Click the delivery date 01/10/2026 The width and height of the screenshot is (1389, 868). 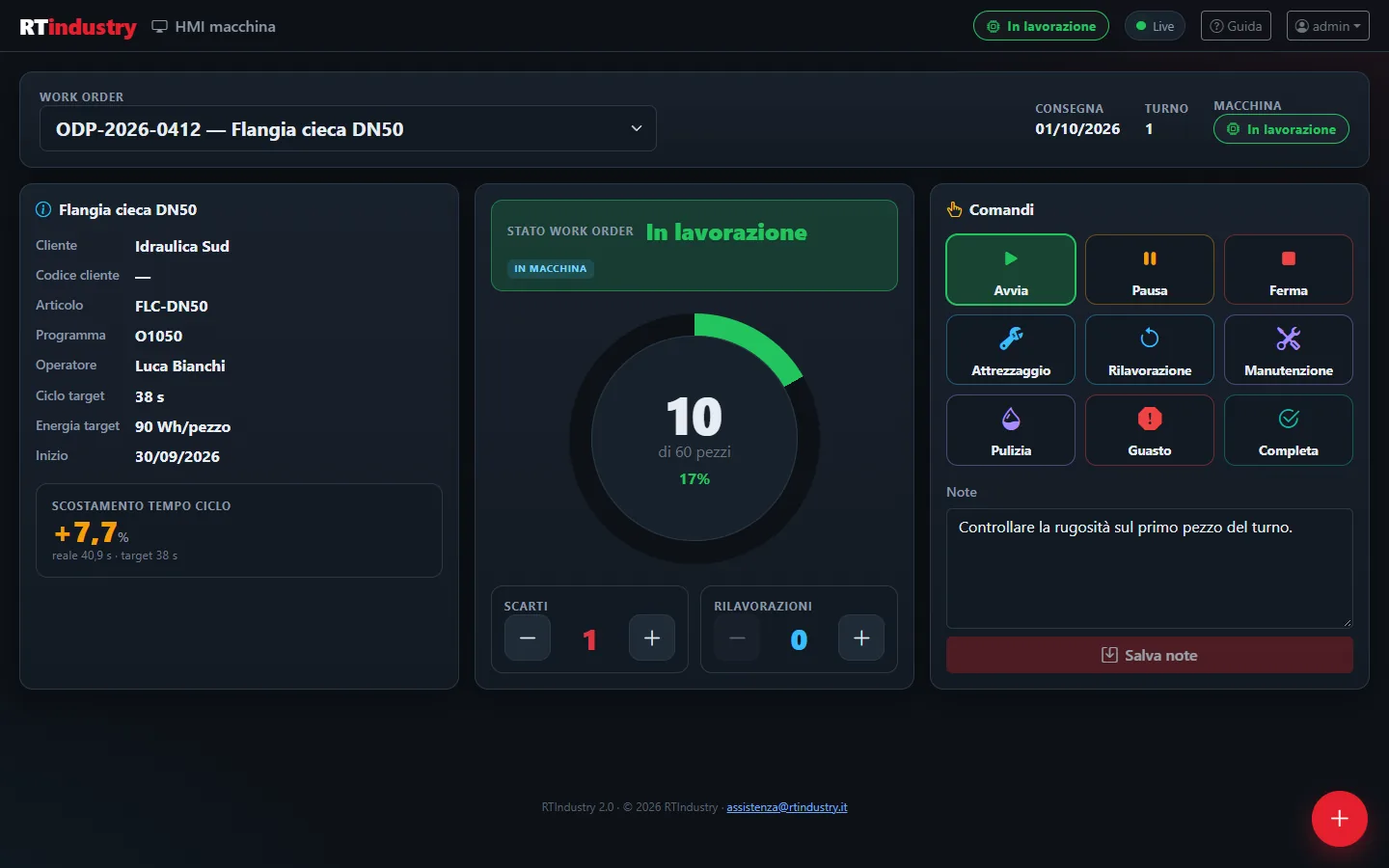coord(1077,129)
